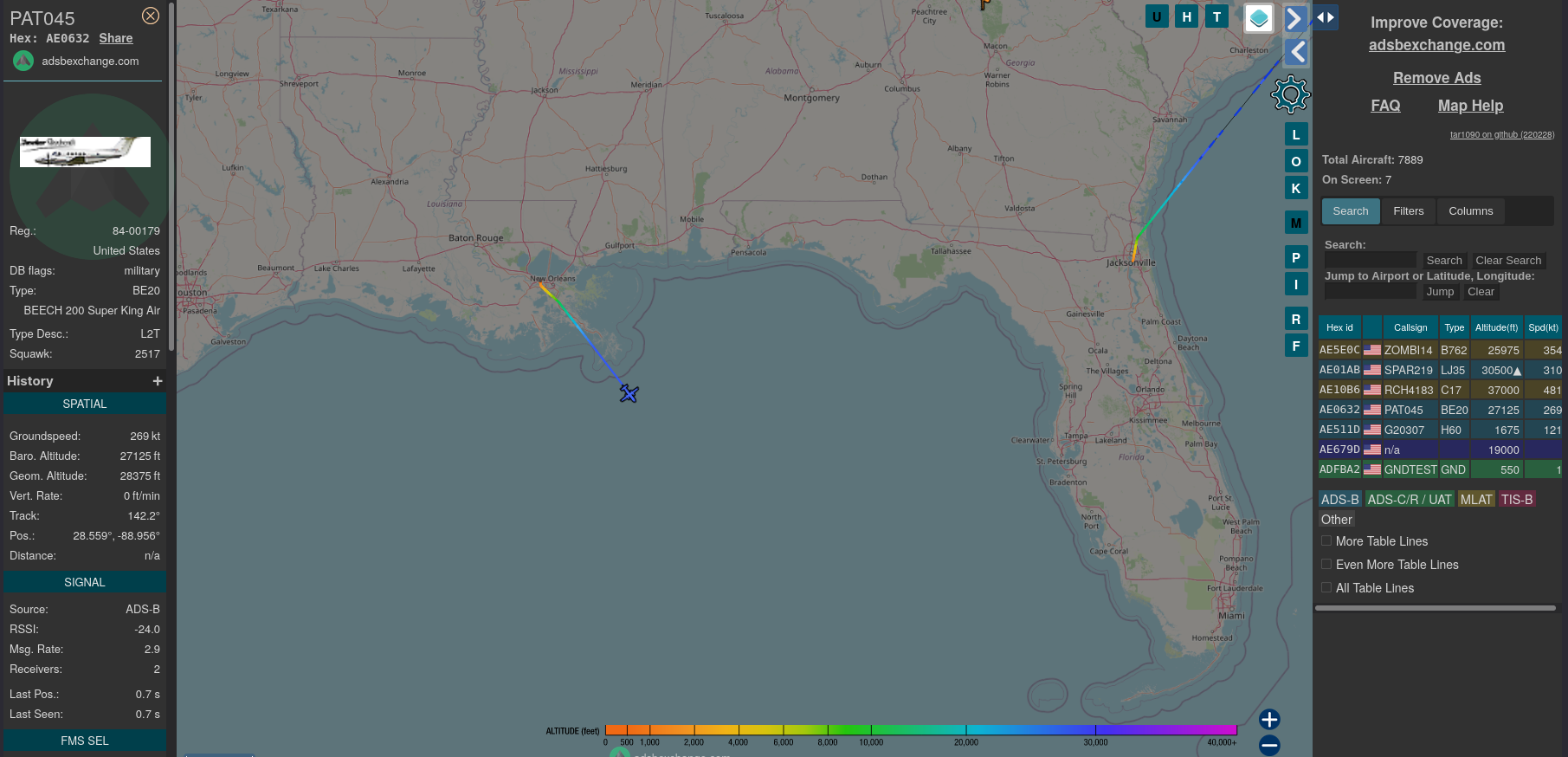The height and width of the screenshot is (757, 1568).
Task: Open map settings gear icon
Action: click(x=1290, y=94)
